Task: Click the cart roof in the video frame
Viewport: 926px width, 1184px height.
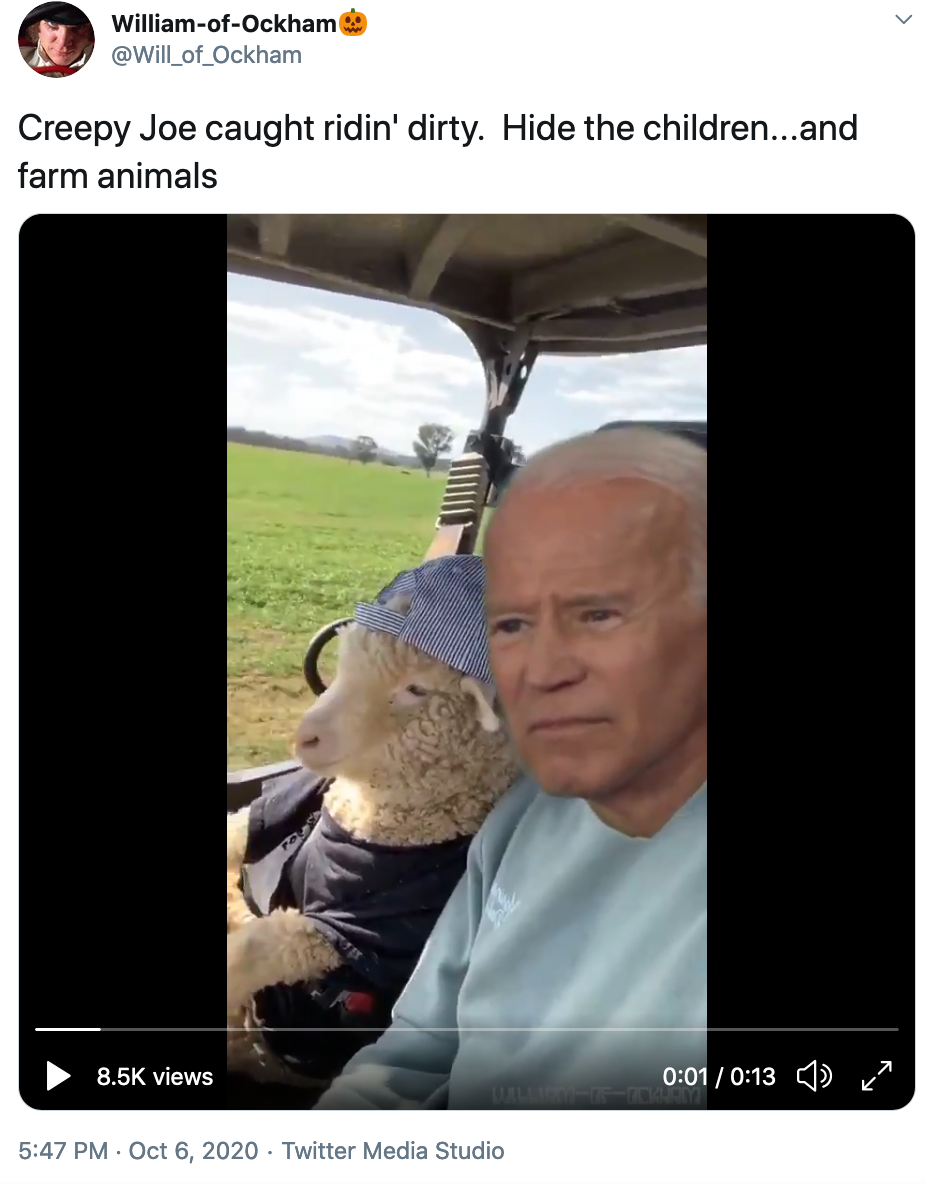Action: click(x=467, y=272)
